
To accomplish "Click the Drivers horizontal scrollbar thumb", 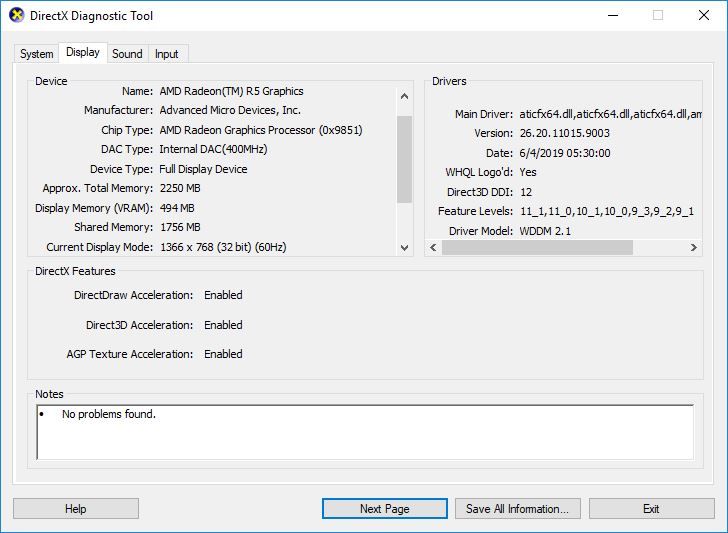I will click(537, 247).
